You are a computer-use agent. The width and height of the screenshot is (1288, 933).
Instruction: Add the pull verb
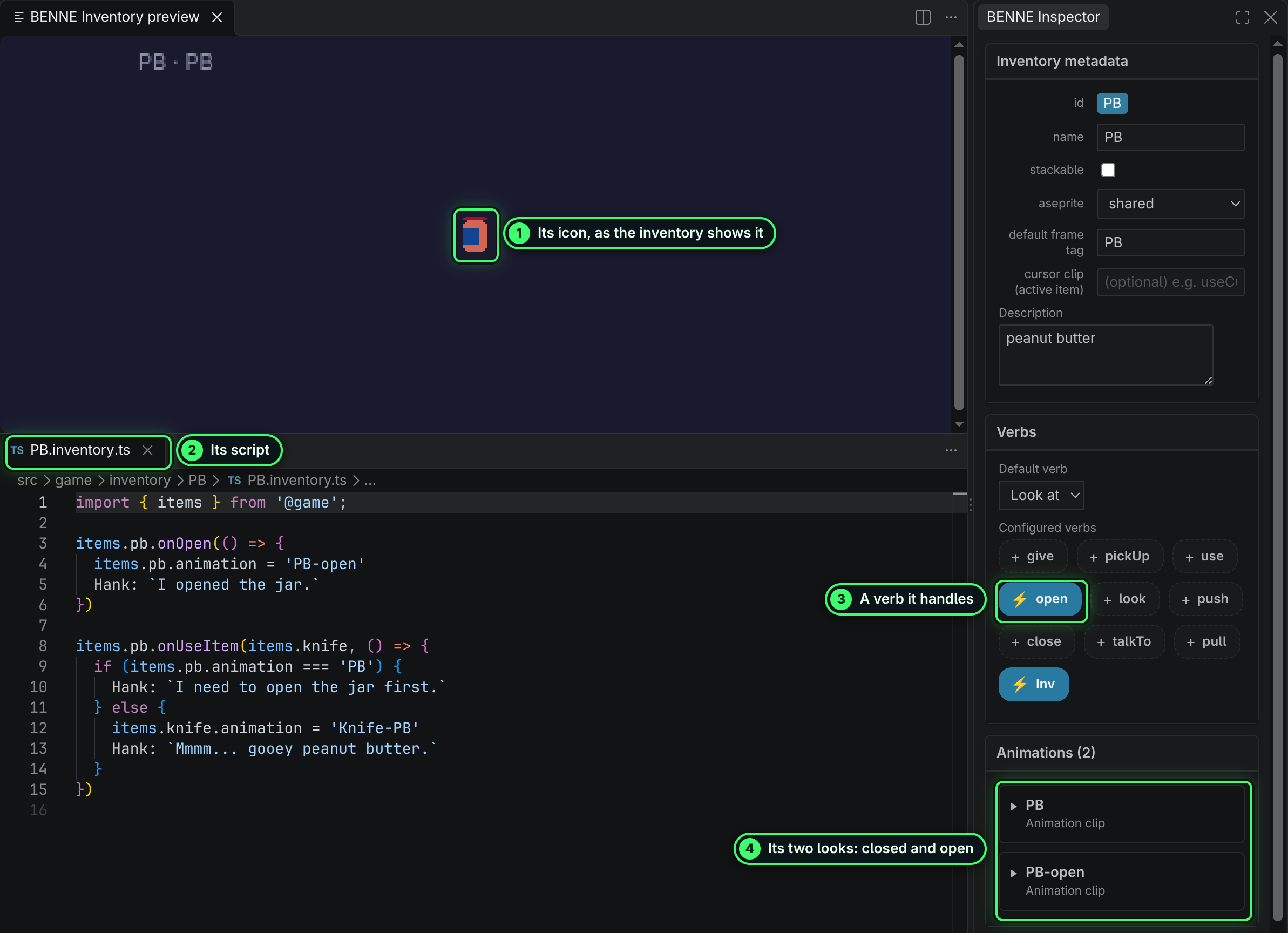point(1207,641)
